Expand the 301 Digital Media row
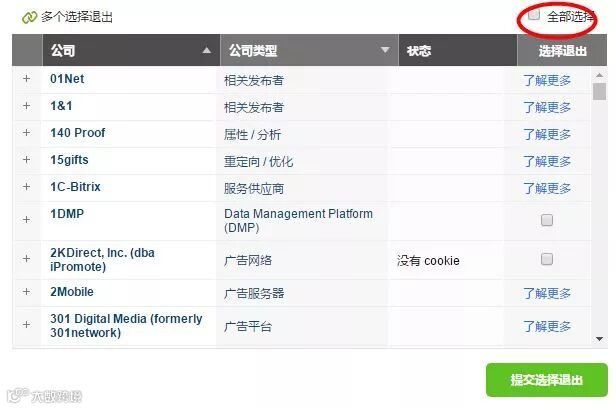The image size is (616, 409). pos(26,325)
